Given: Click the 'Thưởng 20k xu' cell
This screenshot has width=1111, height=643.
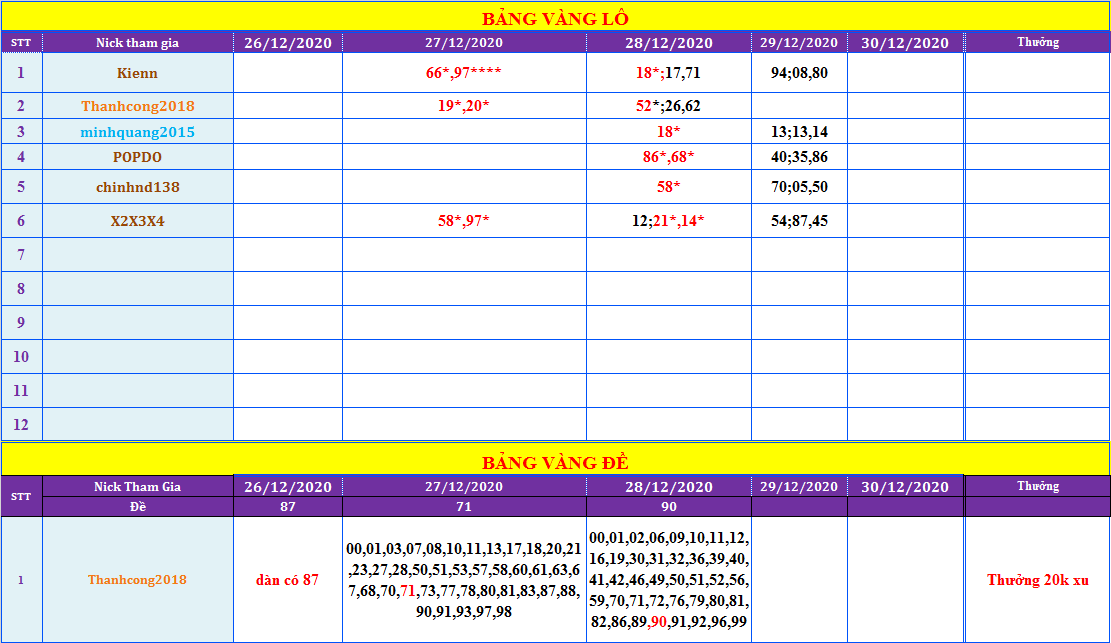Looking at the screenshot, I should (x=1038, y=580).
